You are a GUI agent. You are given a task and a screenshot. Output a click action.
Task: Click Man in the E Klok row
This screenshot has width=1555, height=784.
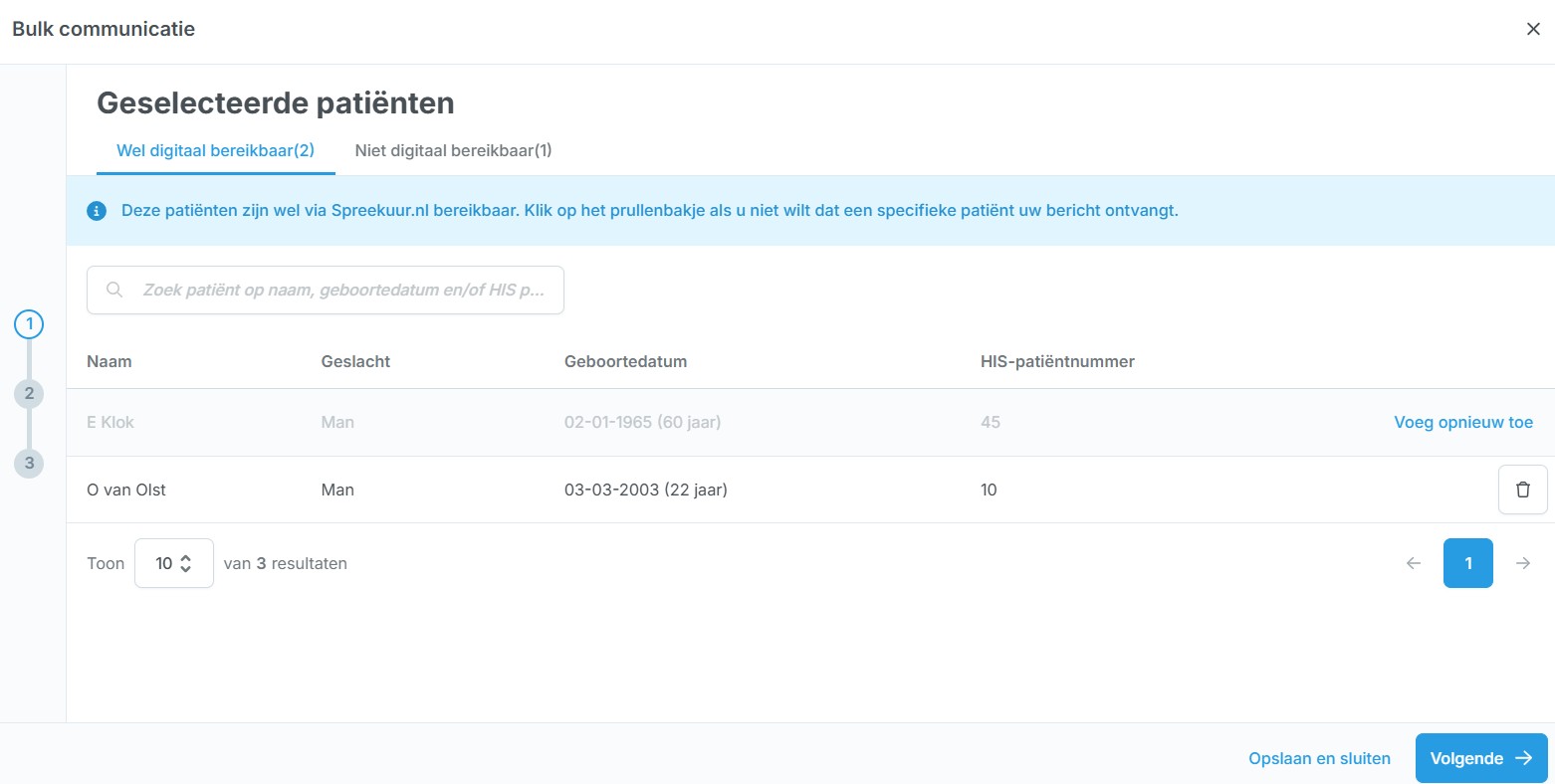coord(337,422)
